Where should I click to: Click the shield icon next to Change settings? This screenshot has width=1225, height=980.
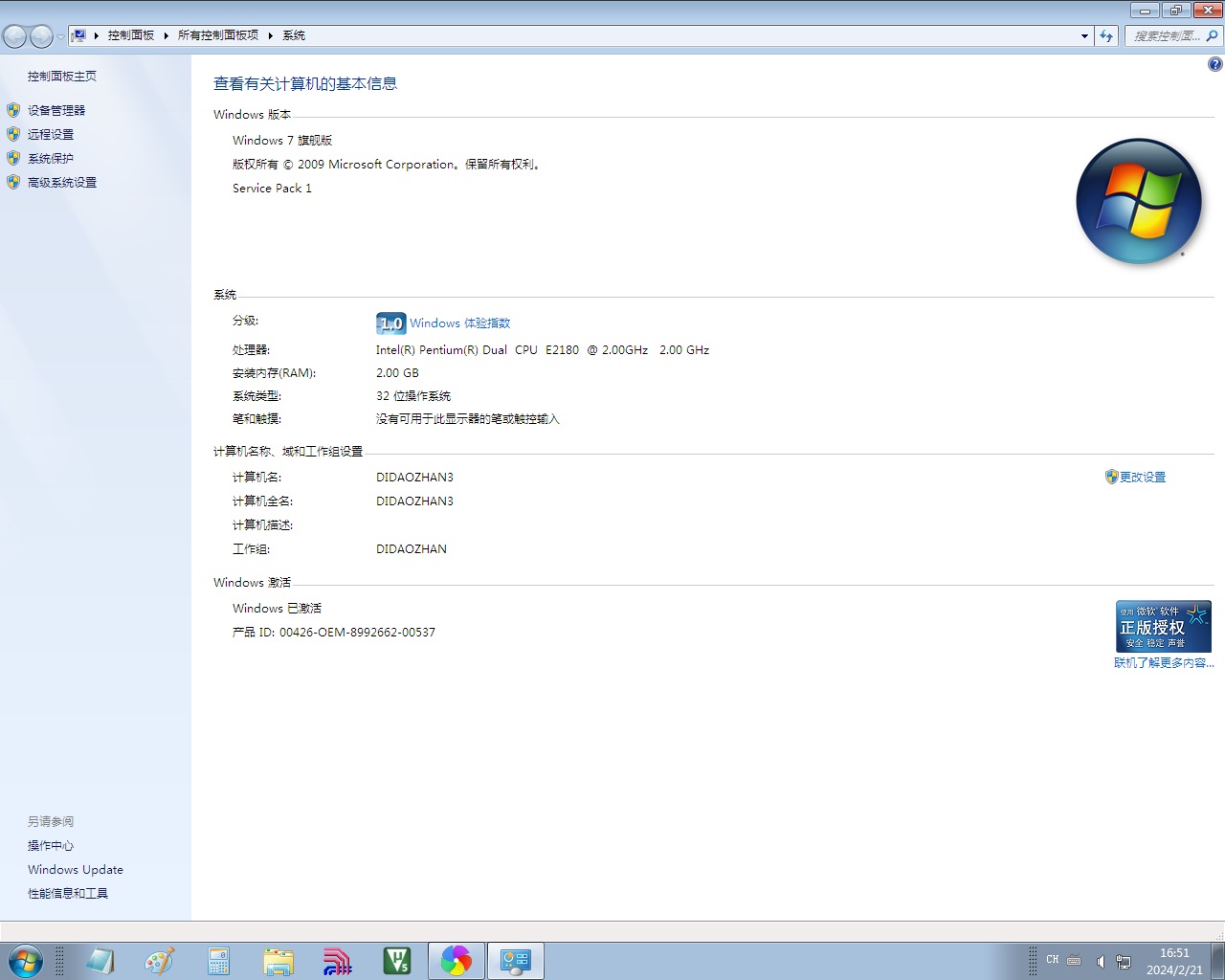tap(1111, 477)
